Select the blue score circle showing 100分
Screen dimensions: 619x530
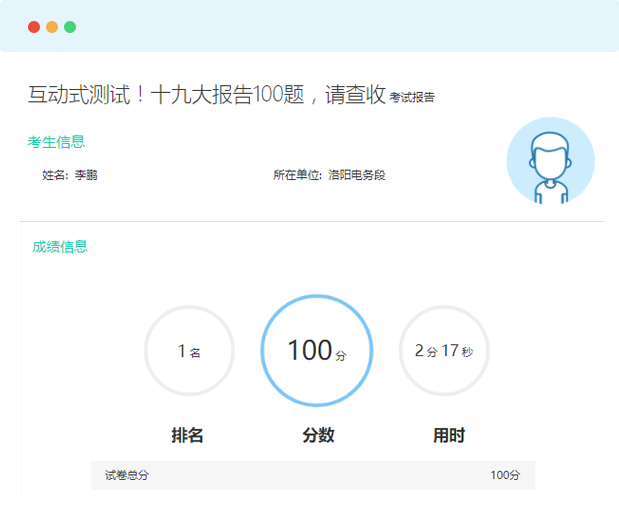[x=316, y=351]
